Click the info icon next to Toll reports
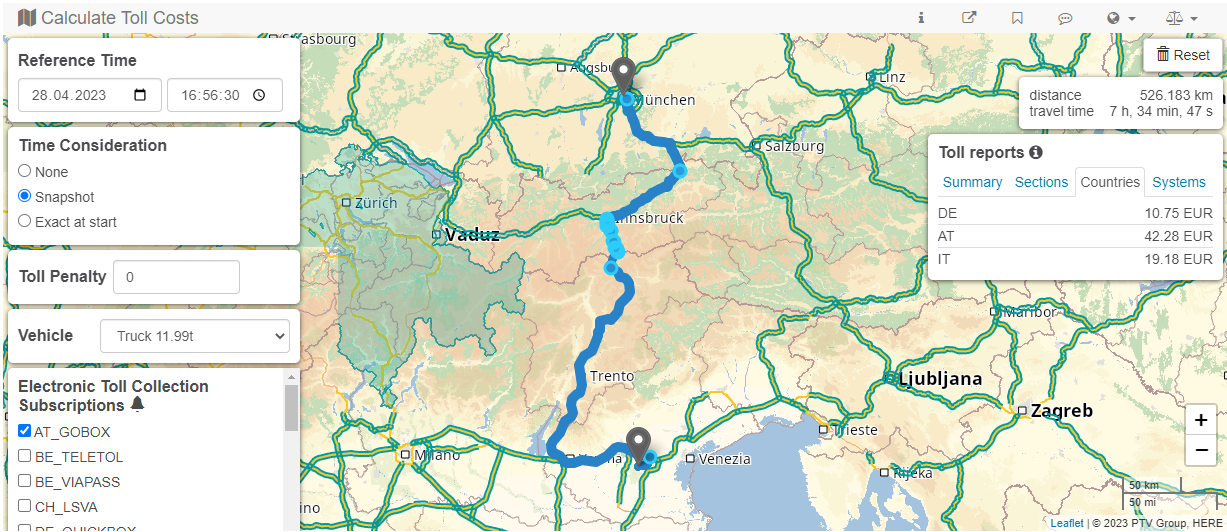This screenshot has width=1227, height=532. pyautogui.click(x=1036, y=153)
